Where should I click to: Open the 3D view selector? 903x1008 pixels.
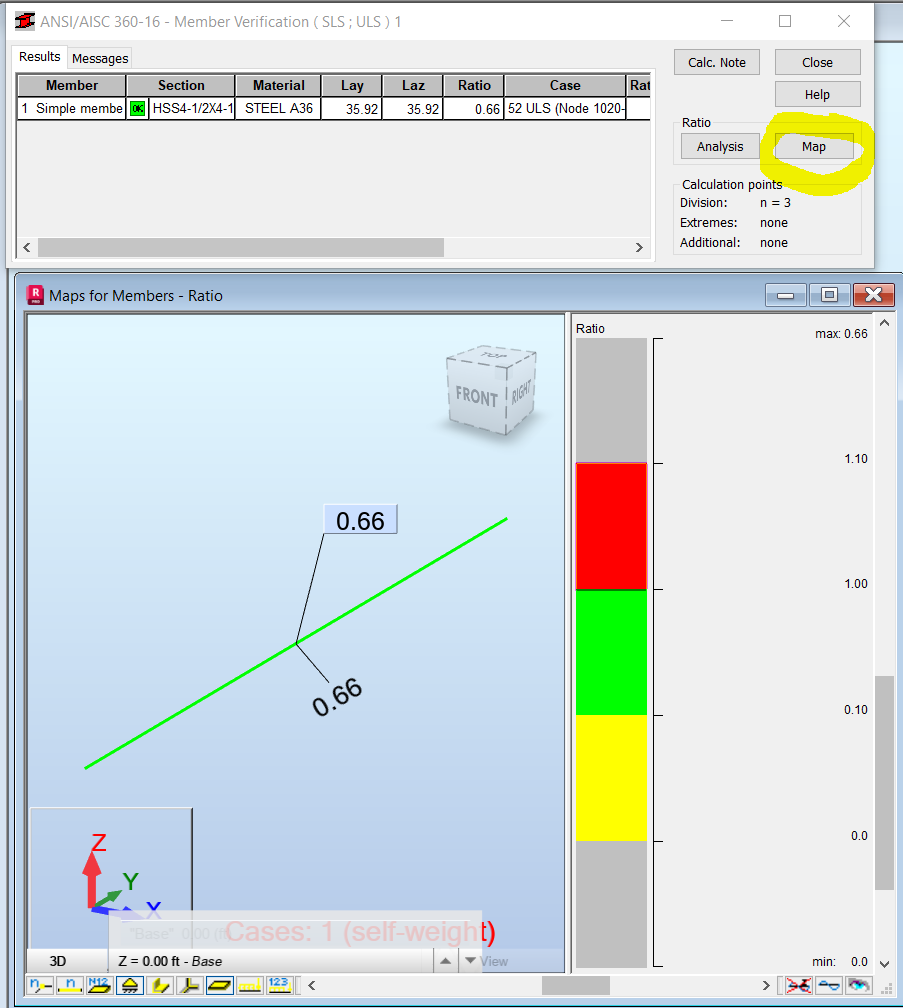coord(57,961)
